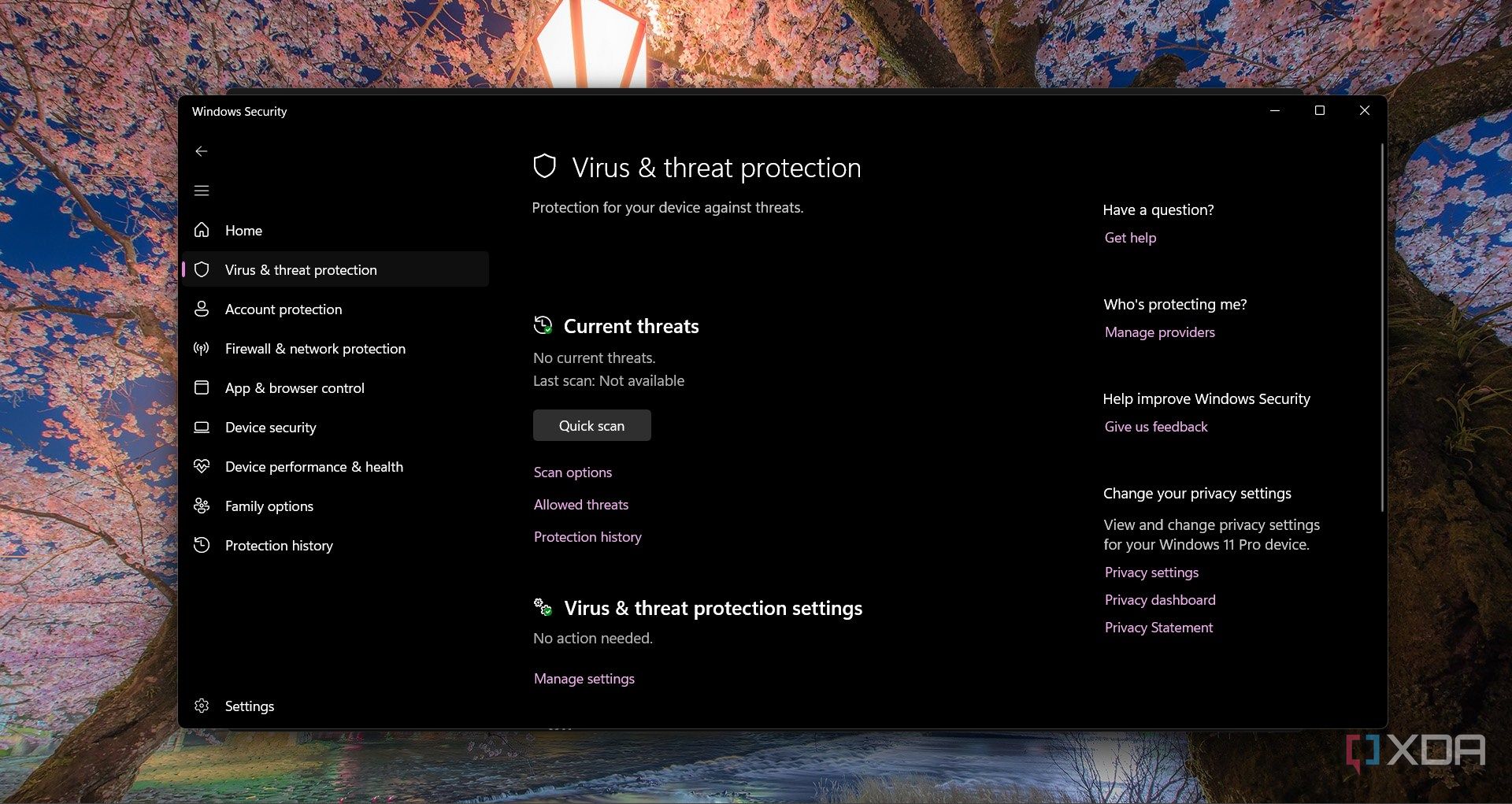Image resolution: width=1512 pixels, height=804 pixels.
Task: Open Device performance & health
Action: point(336,466)
